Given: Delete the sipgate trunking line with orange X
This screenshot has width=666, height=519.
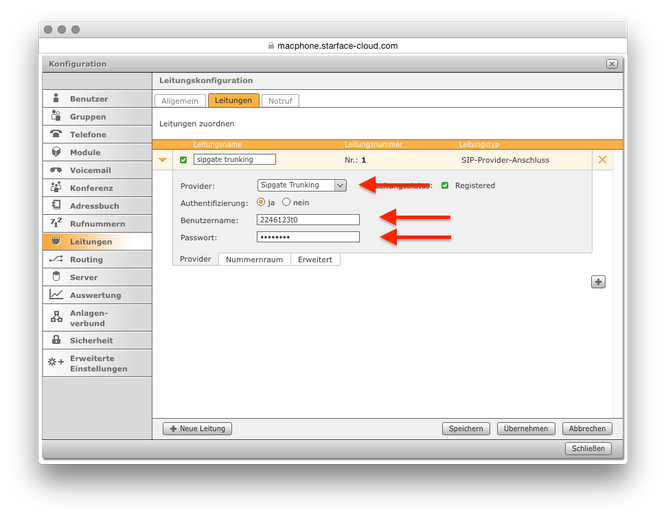Looking at the screenshot, I should tap(602, 160).
